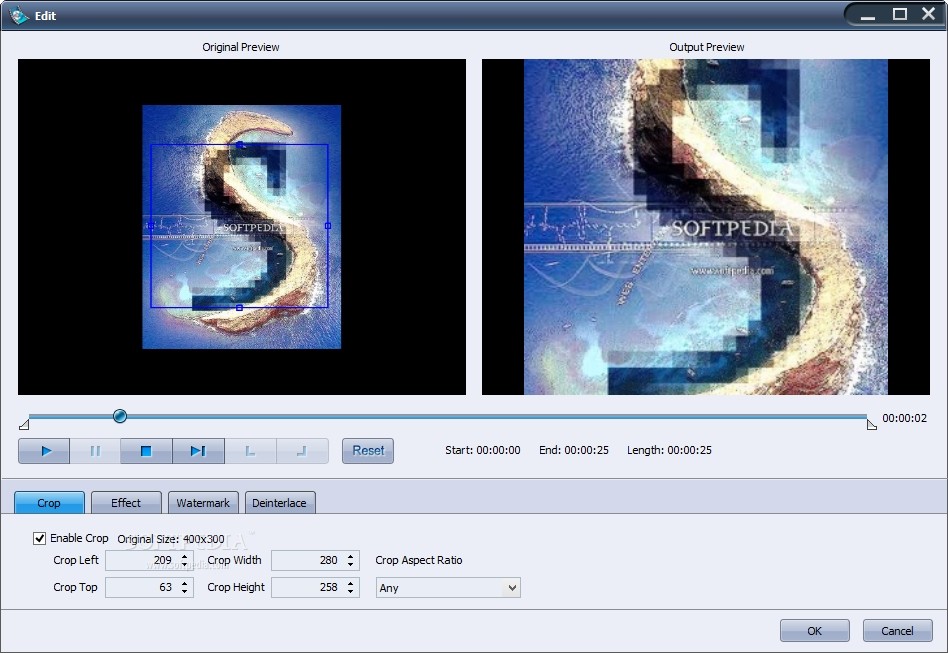948x653 pixels.
Task: Click the end trim marker triangle
Action: click(x=871, y=424)
